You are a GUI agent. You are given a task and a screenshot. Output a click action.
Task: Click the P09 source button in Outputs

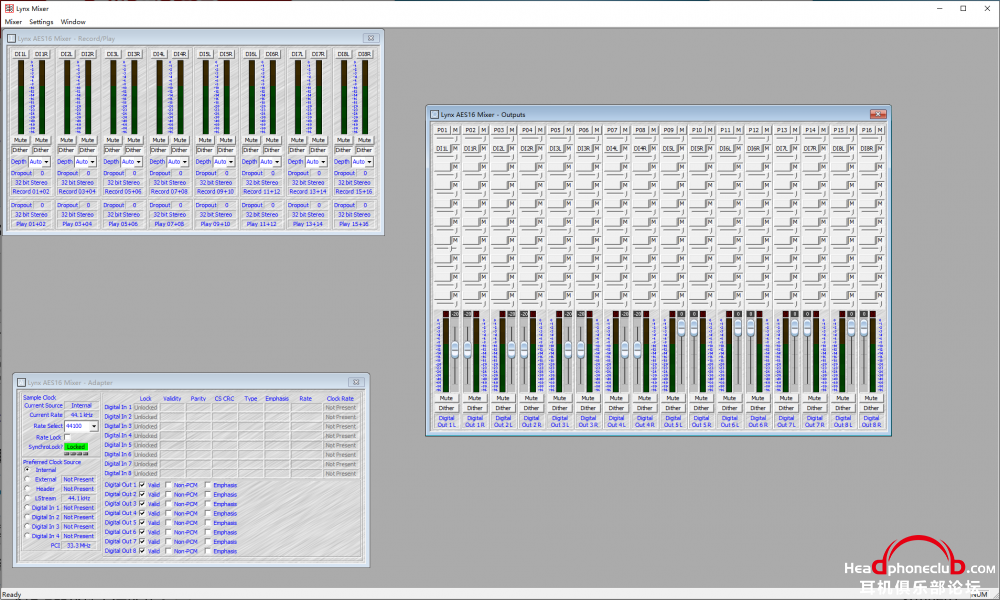668,130
